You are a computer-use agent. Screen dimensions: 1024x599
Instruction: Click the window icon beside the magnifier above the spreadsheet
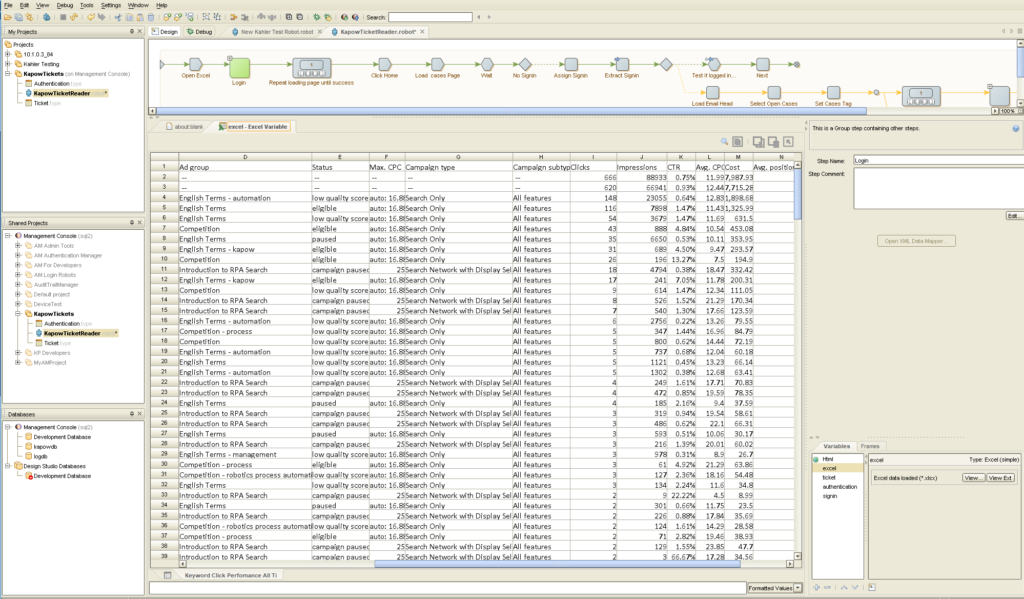(x=737, y=141)
